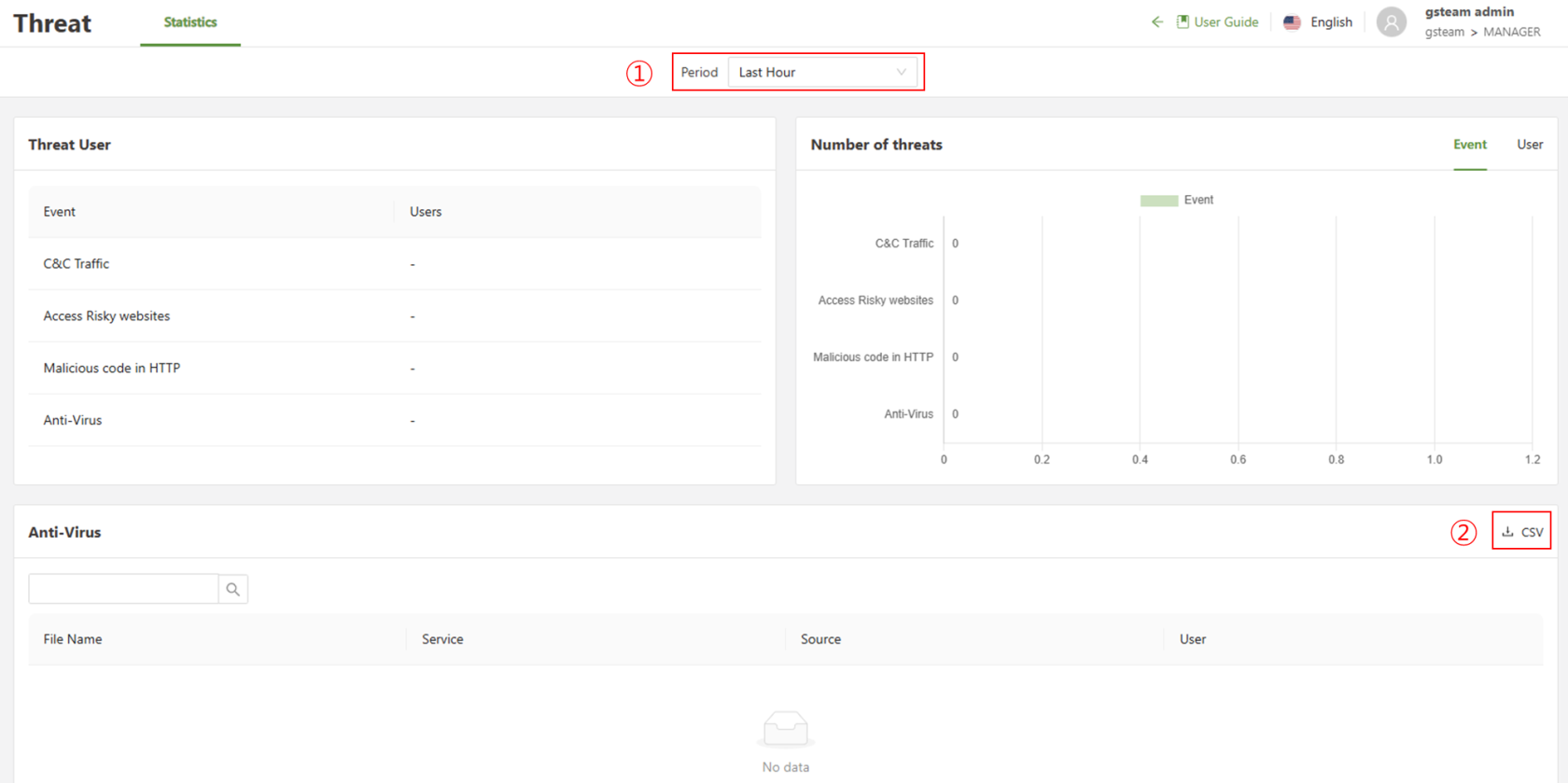Screen dimensions: 1568x783
Task: Switch to User tab in Number of threats
Action: (1529, 145)
